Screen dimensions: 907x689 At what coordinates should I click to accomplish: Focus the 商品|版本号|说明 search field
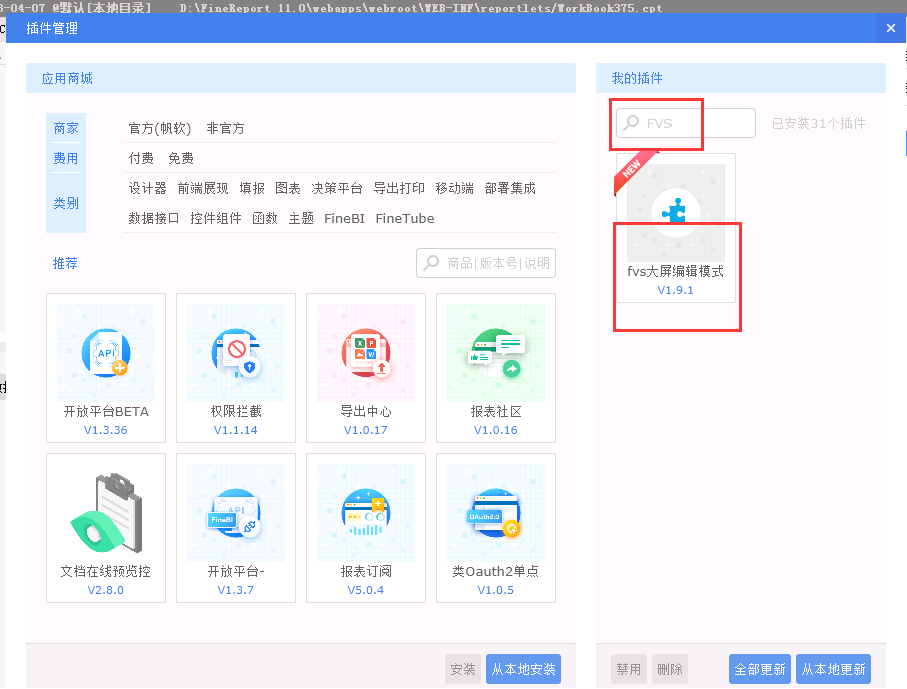[486, 263]
